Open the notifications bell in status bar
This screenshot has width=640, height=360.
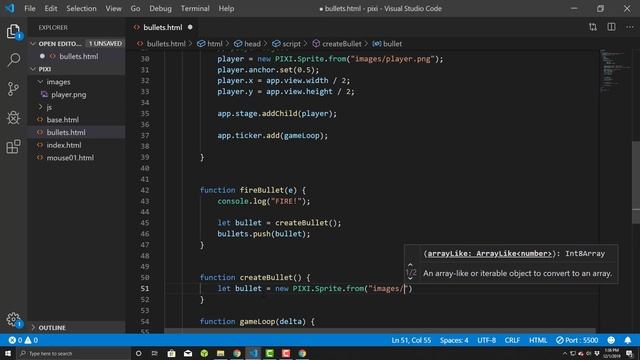(x=628, y=340)
